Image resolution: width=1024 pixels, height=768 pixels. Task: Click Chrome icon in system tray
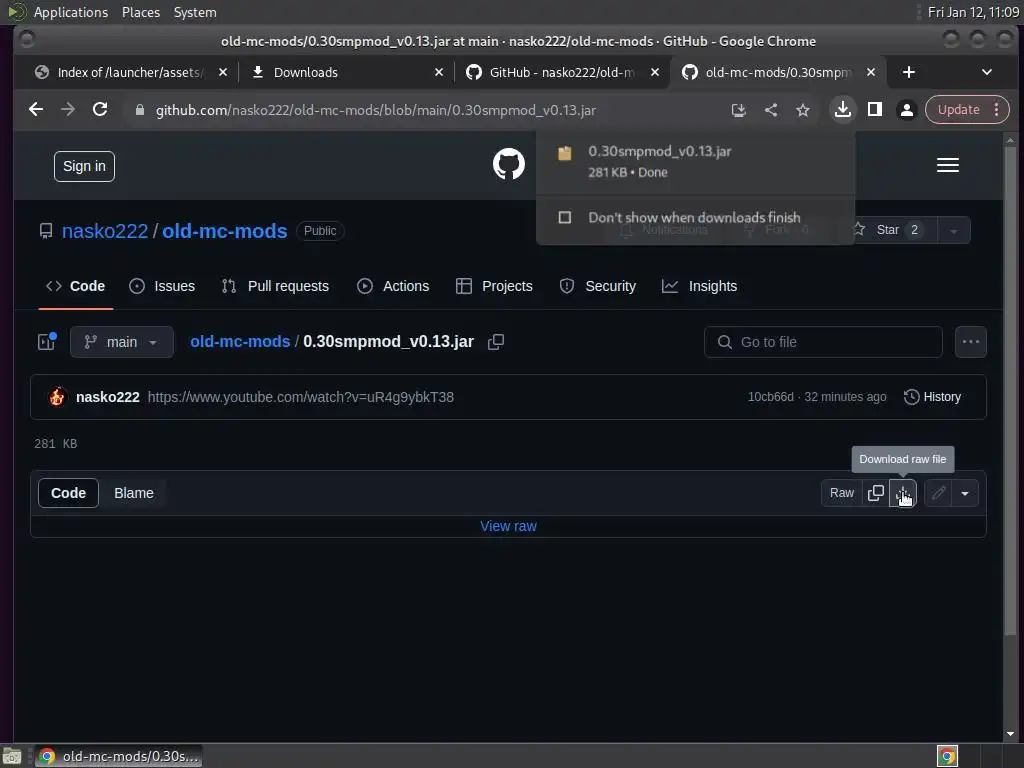pos(948,756)
